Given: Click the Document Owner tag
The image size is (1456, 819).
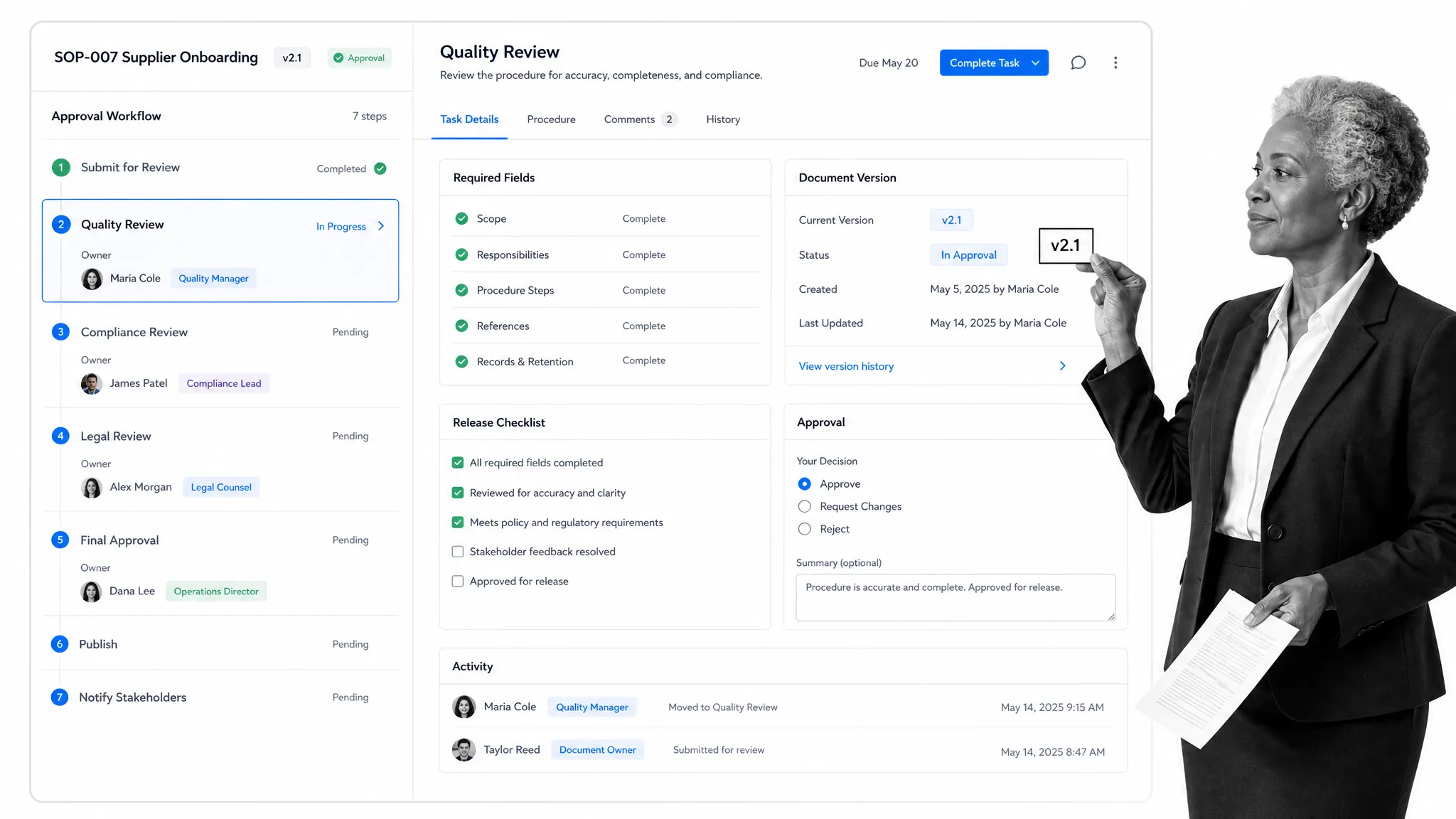Looking at the screenshot, I should pos(597,749).
